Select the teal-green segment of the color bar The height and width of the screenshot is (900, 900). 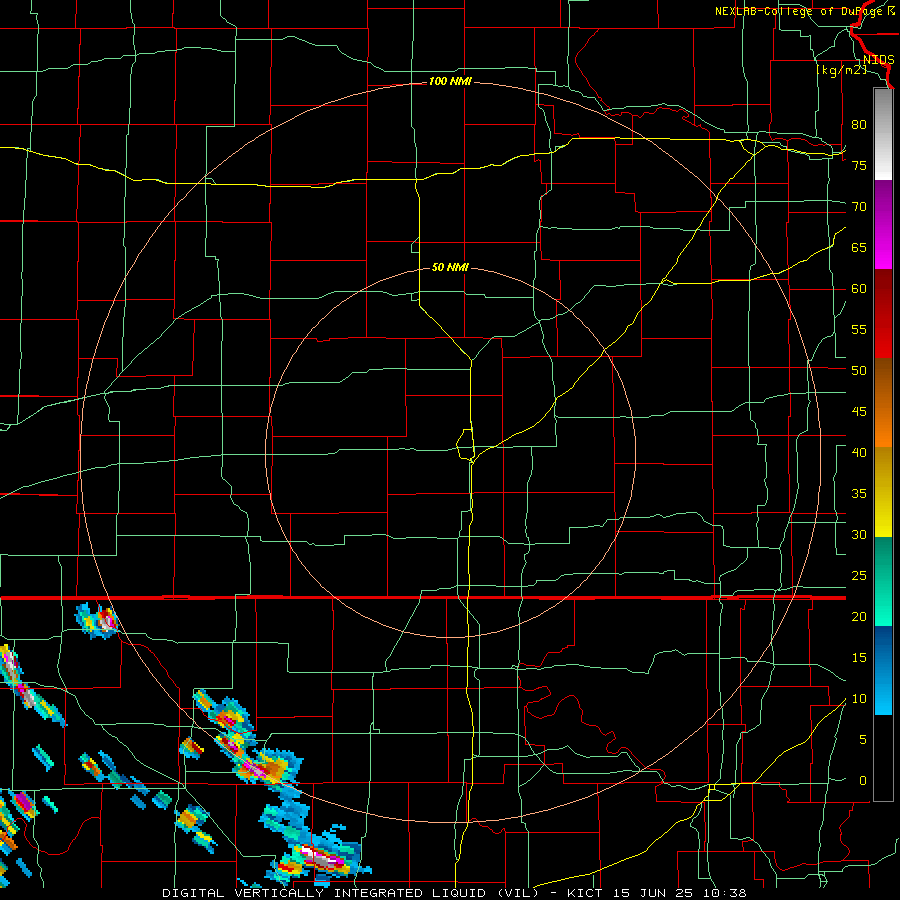883,581
